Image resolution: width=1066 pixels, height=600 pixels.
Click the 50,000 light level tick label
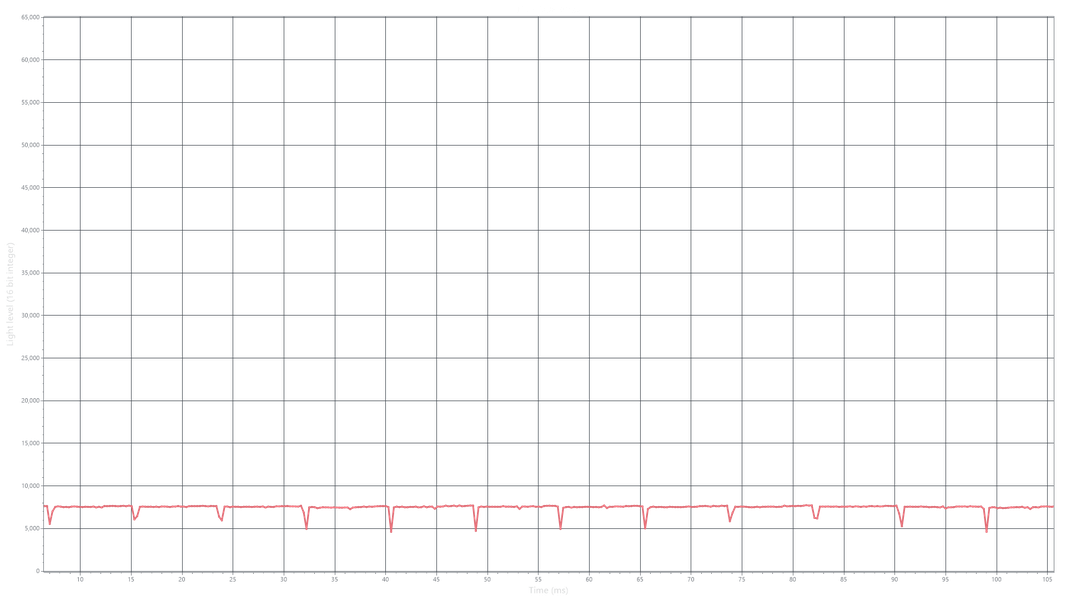[x=31, y=145]
